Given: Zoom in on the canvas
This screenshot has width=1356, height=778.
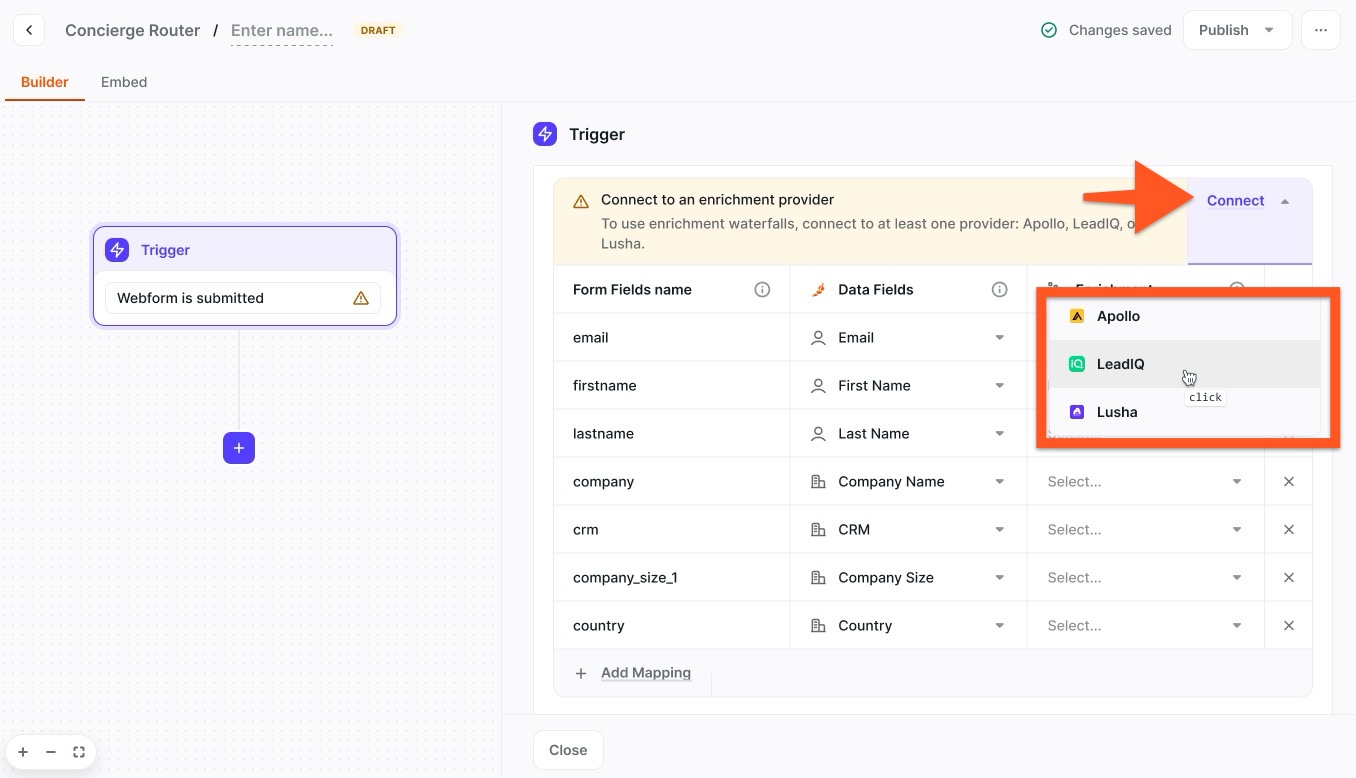Looking at the screenshot, I should [x=23, y=752].
